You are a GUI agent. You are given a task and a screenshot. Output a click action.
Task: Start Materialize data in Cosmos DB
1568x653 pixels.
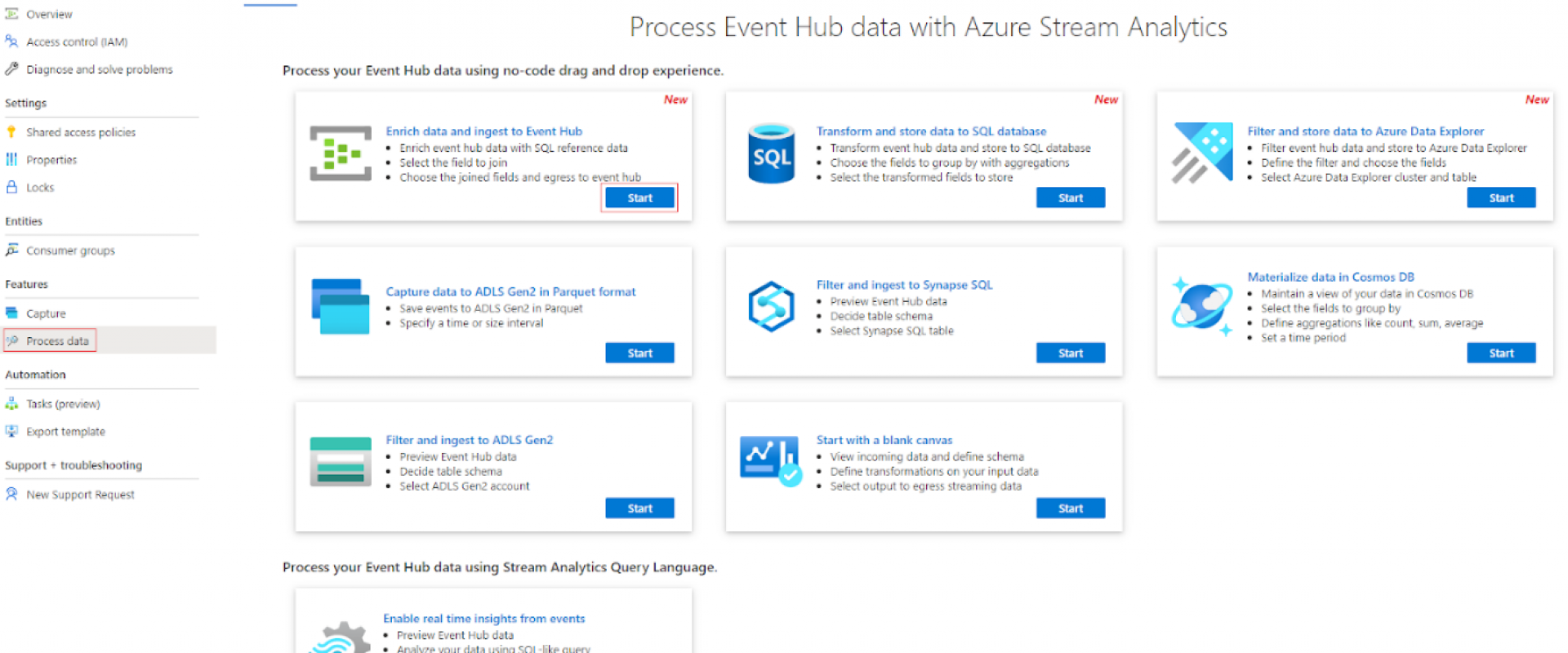[x=1501, y=353]
